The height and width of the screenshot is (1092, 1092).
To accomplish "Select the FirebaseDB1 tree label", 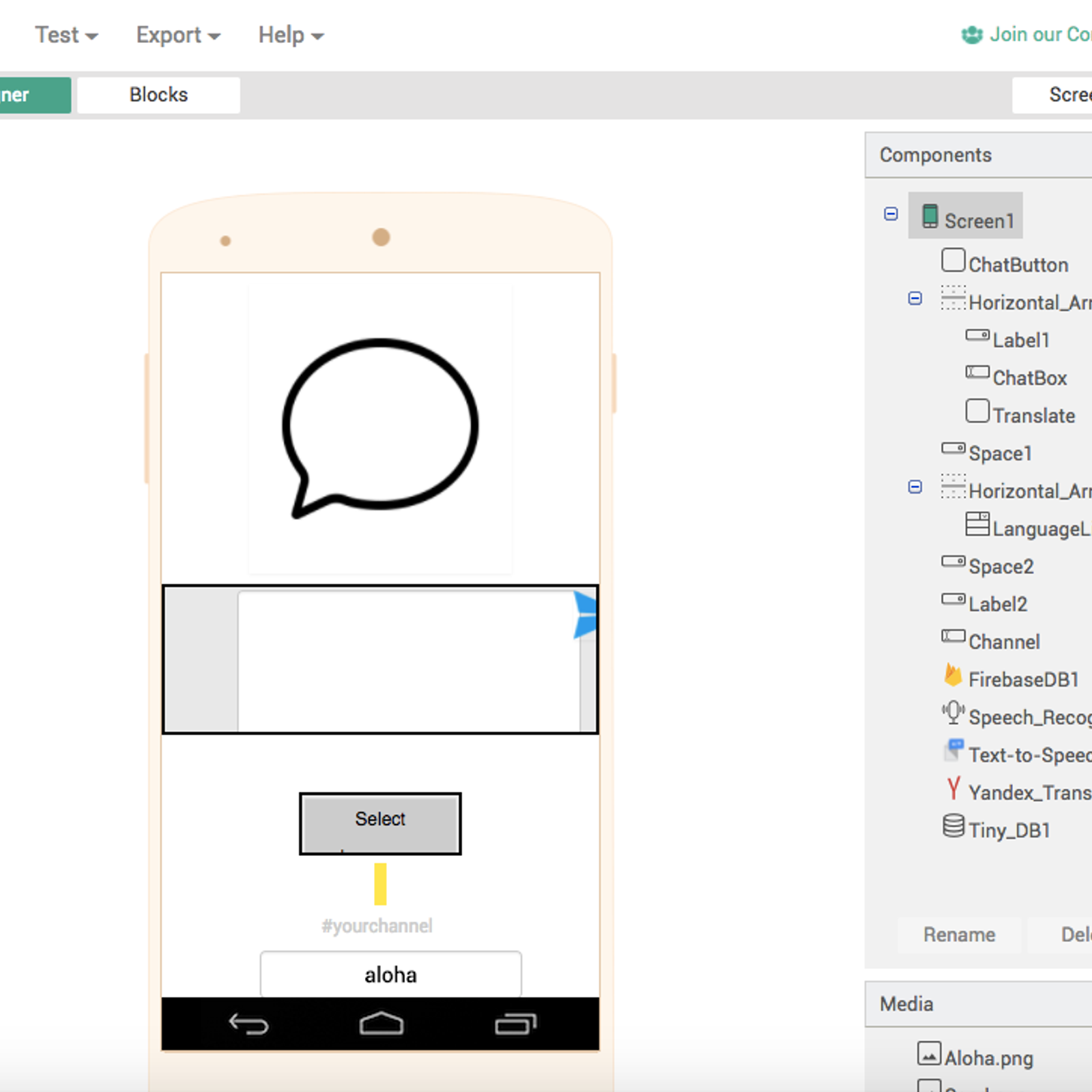I will 1024,680.
